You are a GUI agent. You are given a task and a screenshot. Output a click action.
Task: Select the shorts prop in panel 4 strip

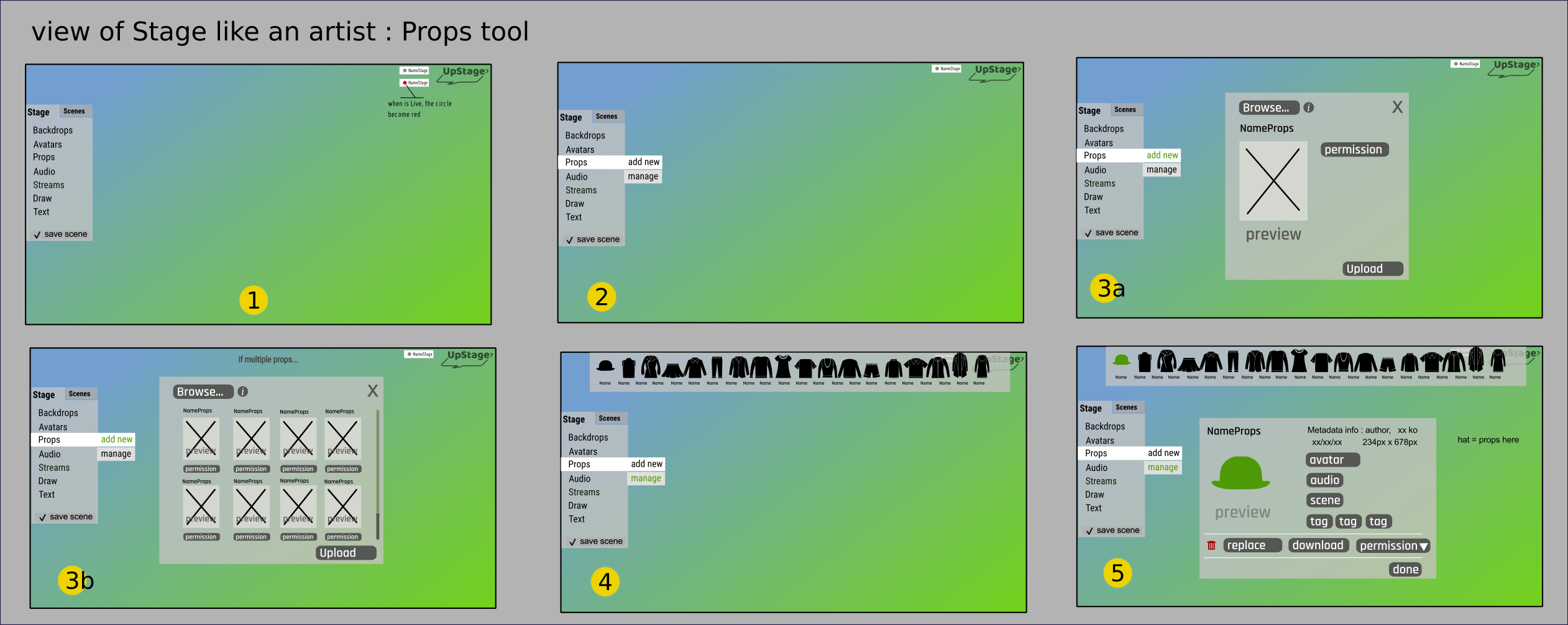point(871,371)
